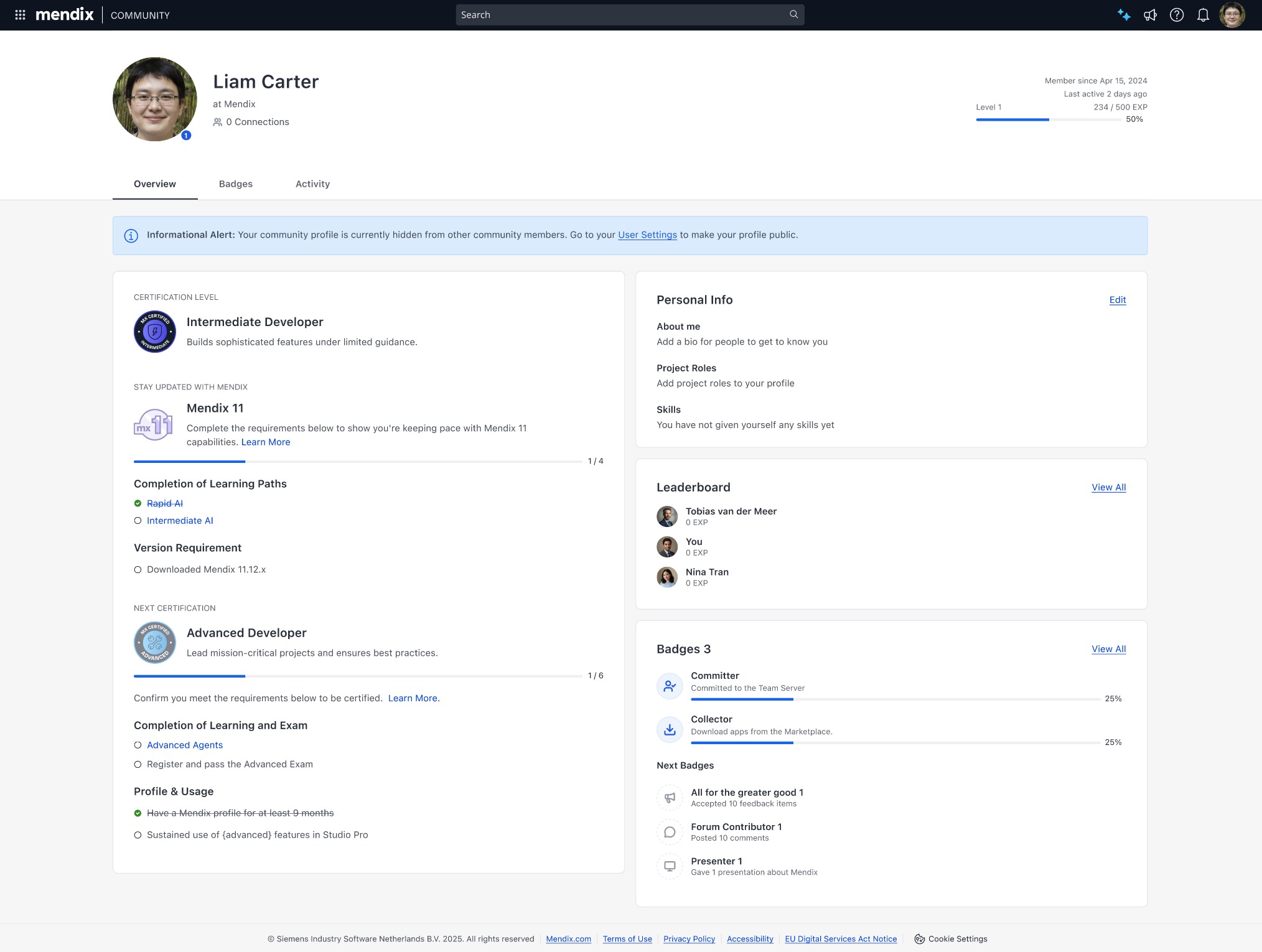The width and height of the screenshot is (1262, 952).
Task: Open EU Digital Services Act Notice link
Action: 841,939
